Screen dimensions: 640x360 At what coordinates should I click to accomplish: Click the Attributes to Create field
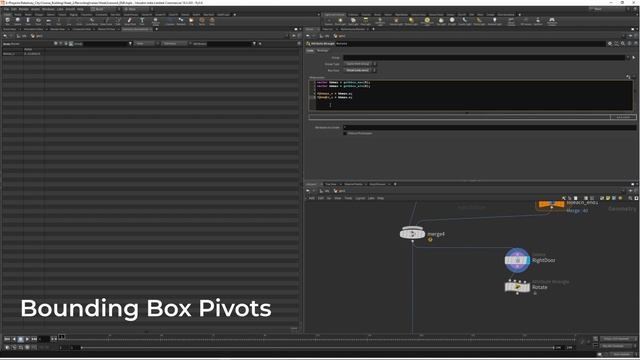[x=489, y=127]
